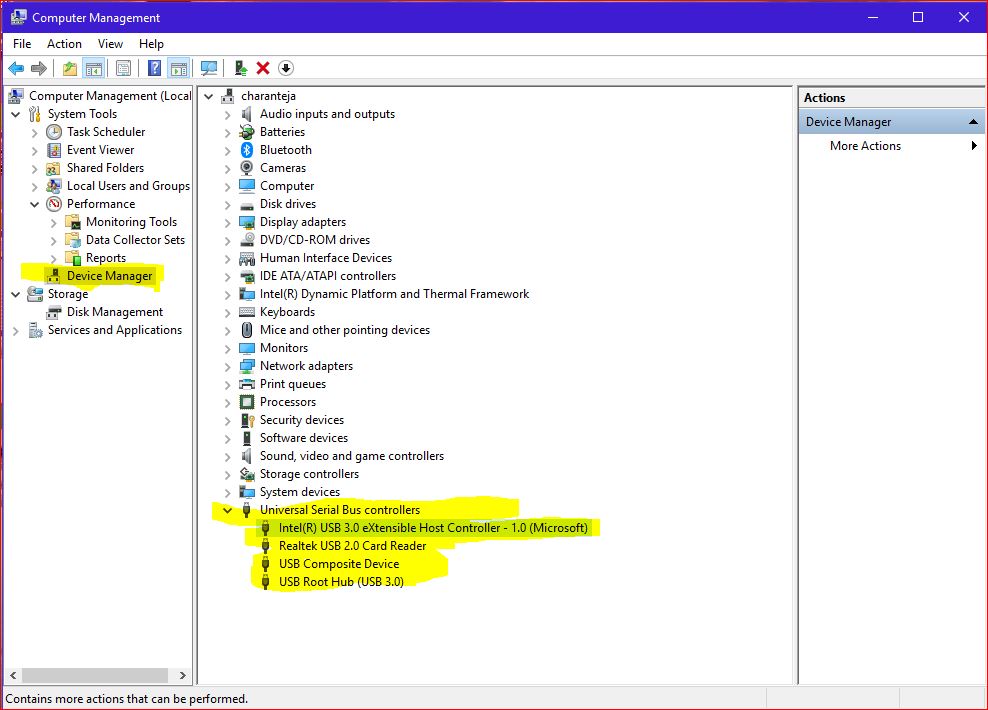Image resolution: width=988 pixels, height=710 pixels.
Task: Expand the Network adapters node
Action: (227, 366)
